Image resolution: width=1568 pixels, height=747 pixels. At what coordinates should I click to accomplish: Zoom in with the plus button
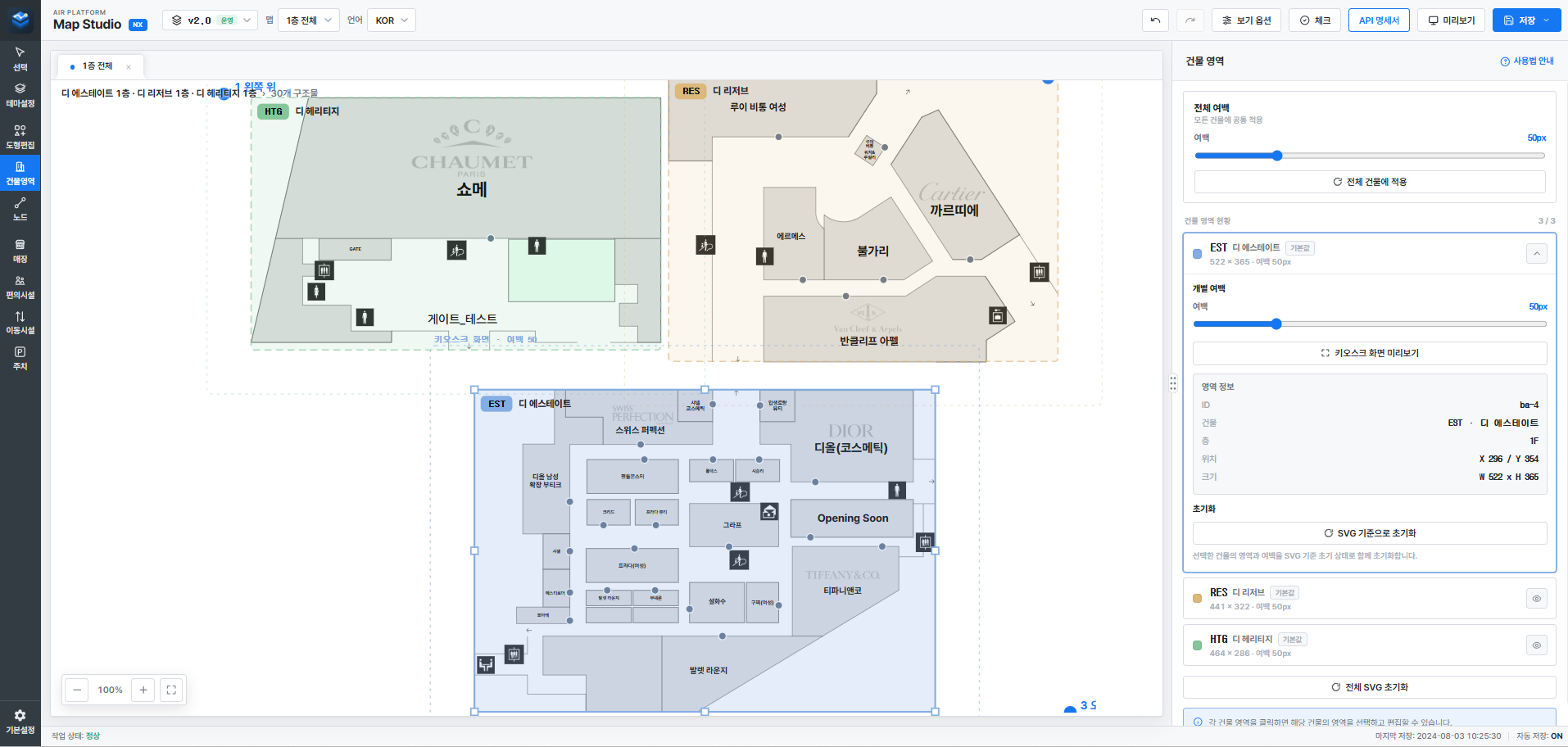[x=143, y=690]
